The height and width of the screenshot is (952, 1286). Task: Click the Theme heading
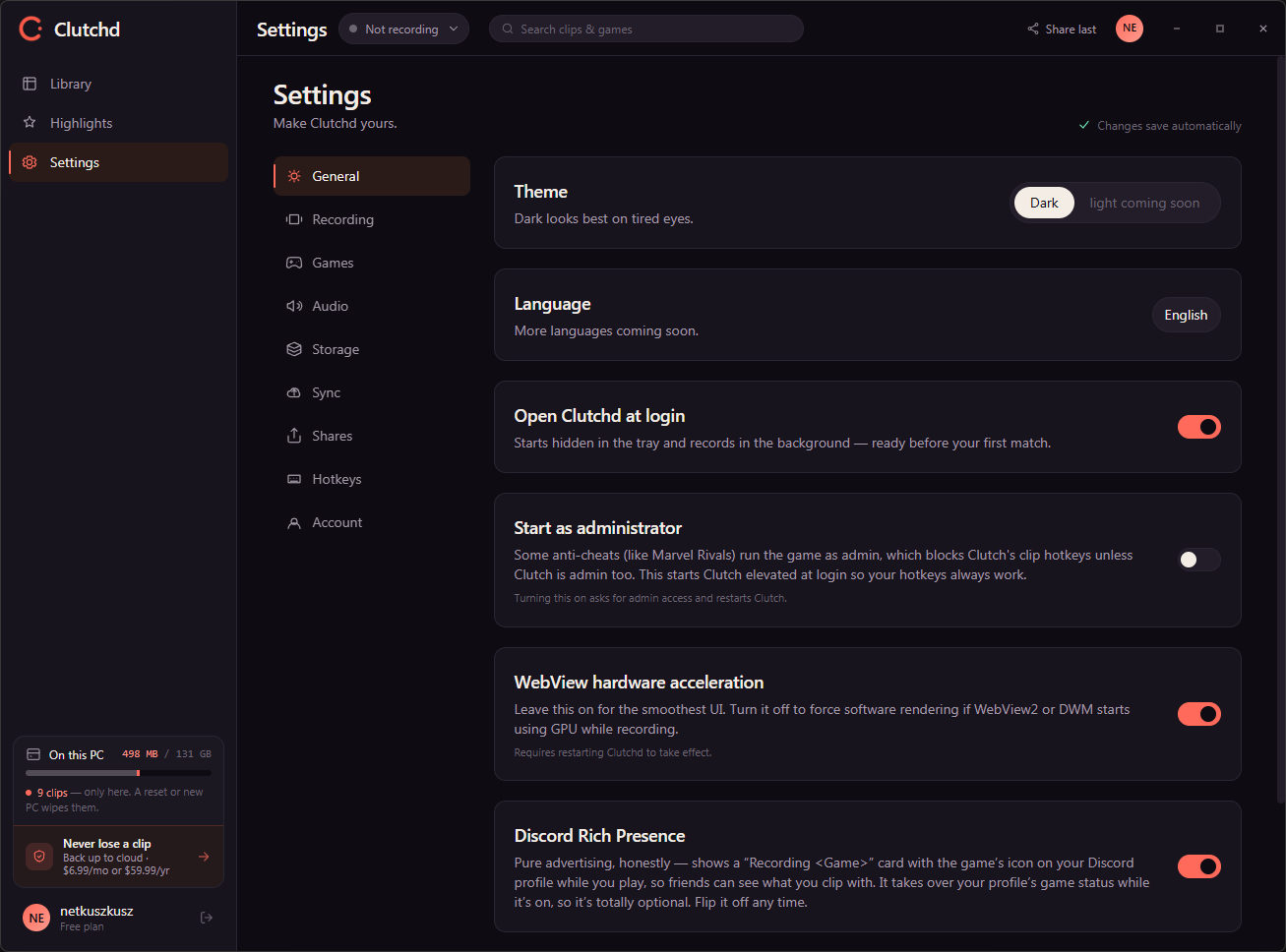point(541,192)
